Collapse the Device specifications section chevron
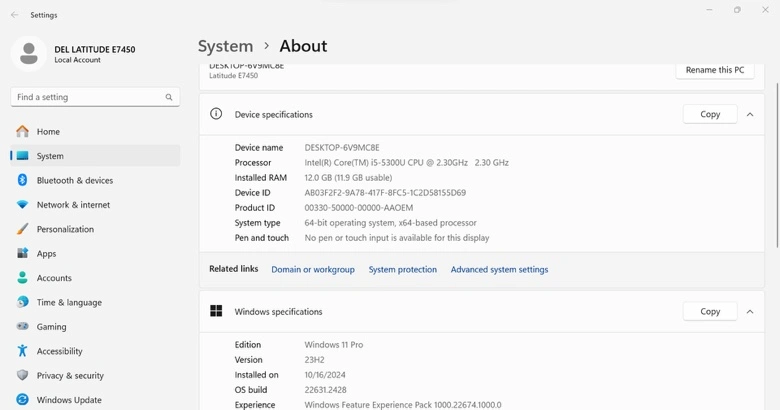 point(750,114)
